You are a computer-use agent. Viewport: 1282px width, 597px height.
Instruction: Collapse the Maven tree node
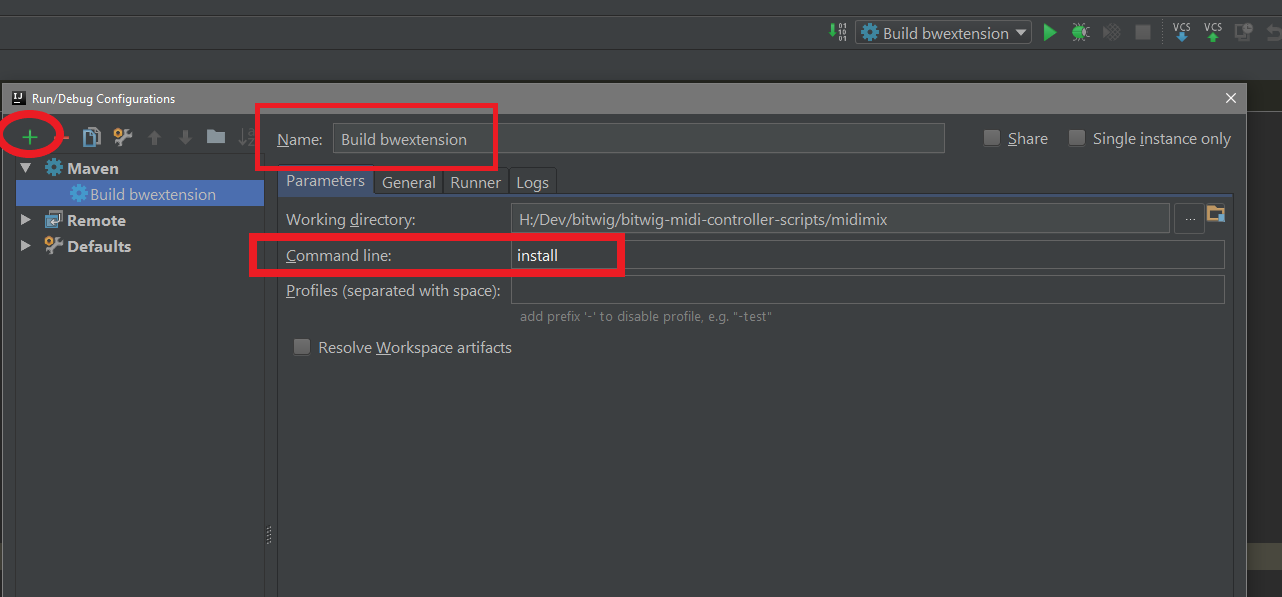tap(26, 168)
